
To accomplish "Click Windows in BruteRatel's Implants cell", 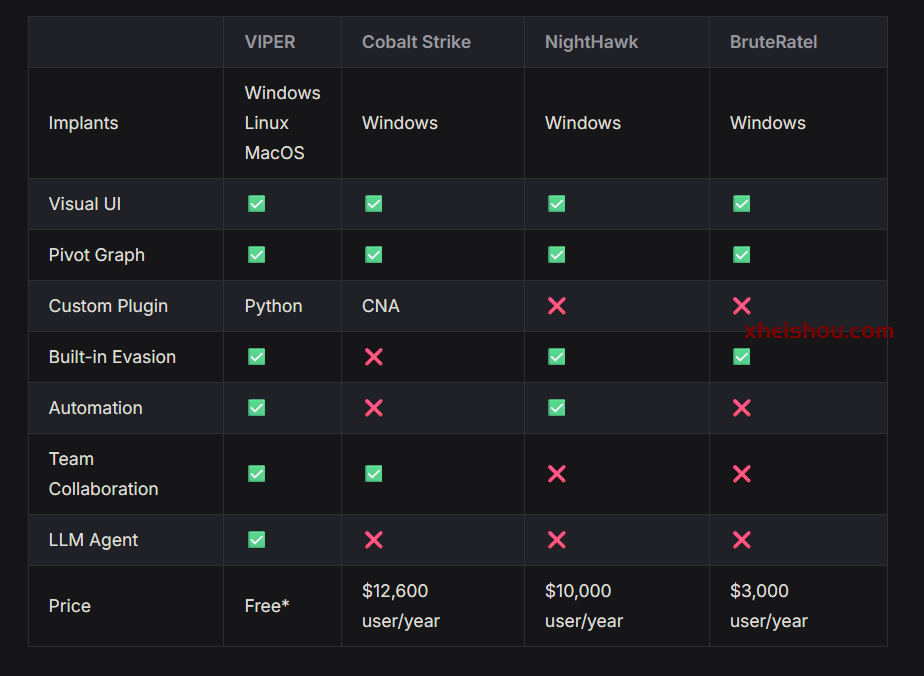I will tap(768, 123).
